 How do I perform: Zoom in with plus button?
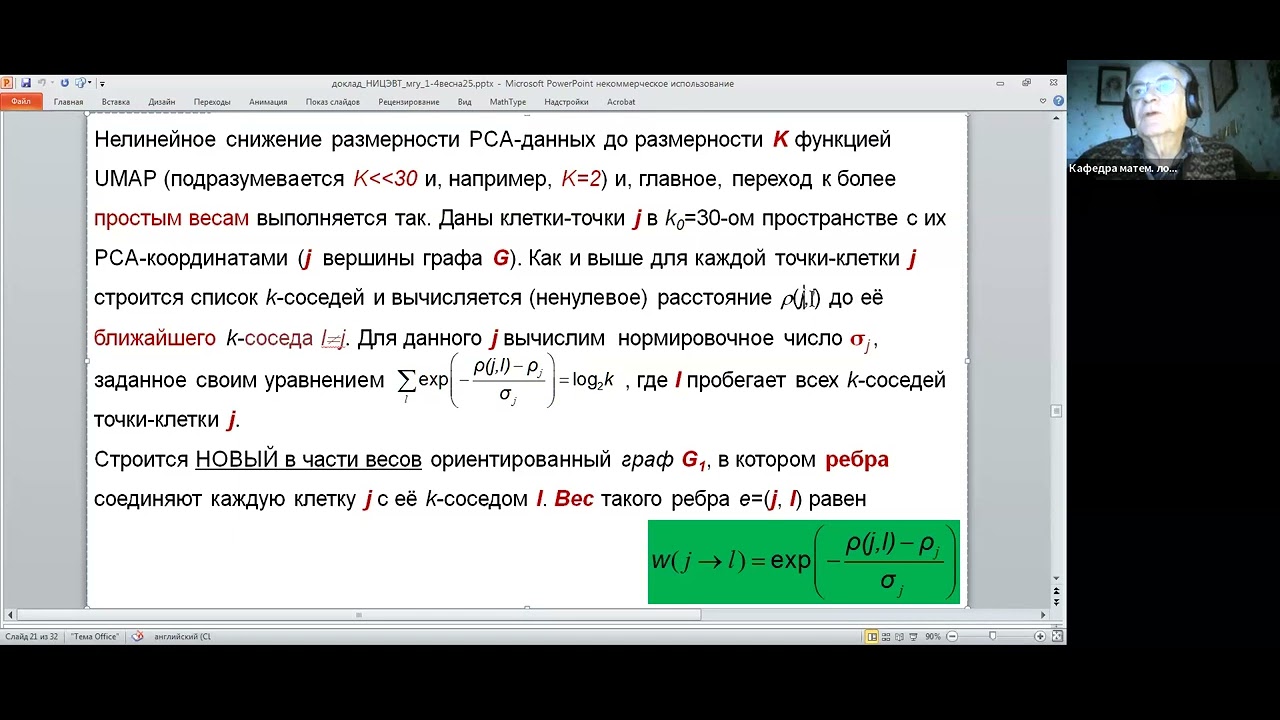(1040, 636)
